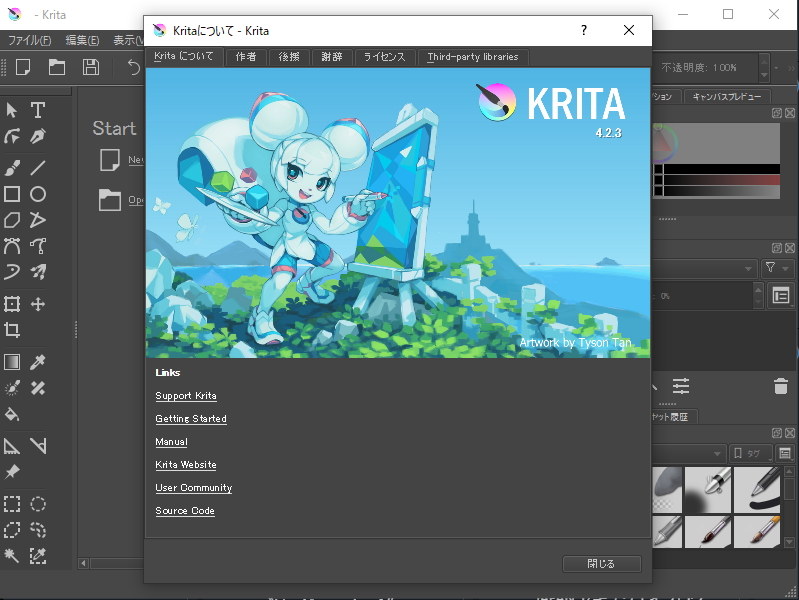This screenshot has width=799, height=600.
Task: Open the Manual link
Action: point(171,441)
